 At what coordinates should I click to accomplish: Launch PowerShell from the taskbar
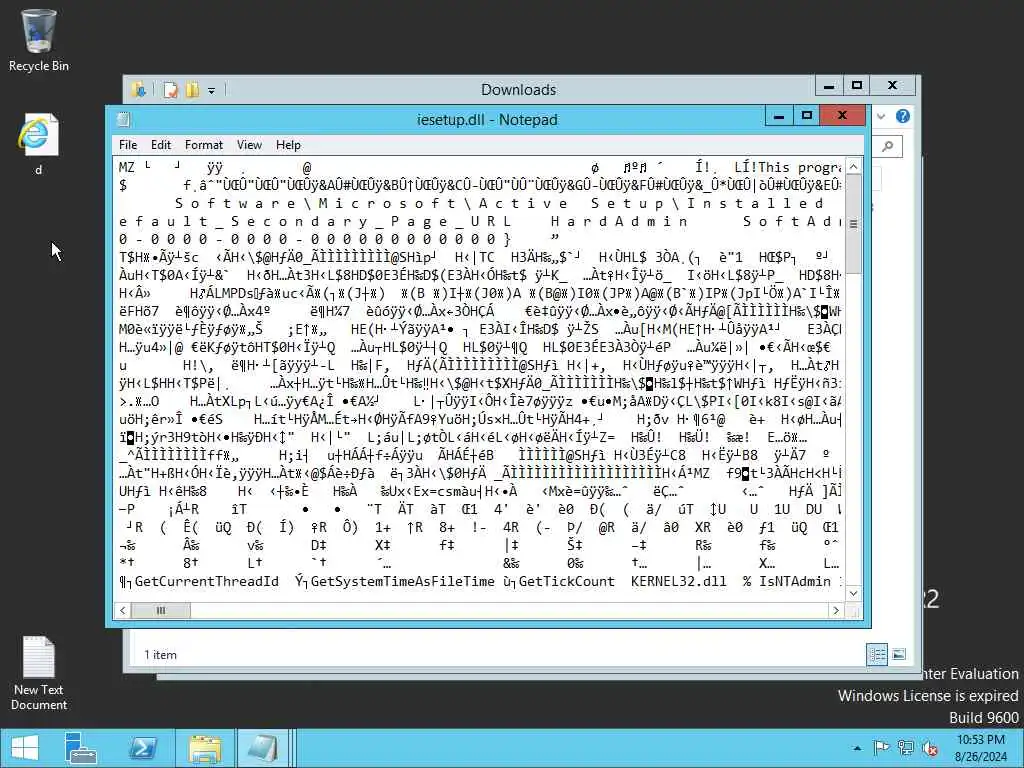(x=142, y=748)
